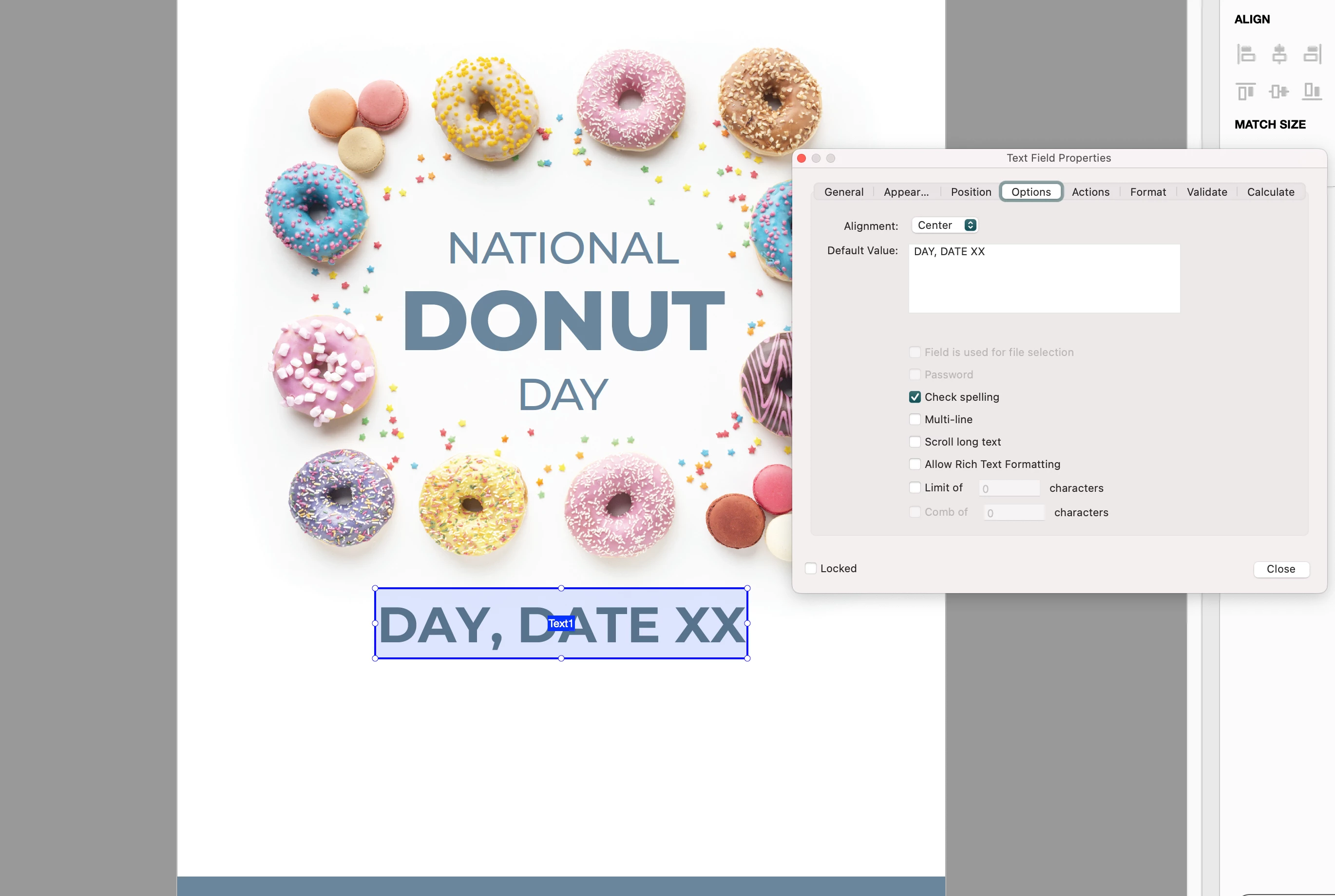Open the Appearance tab
The image size is (1335, 896).
pyautogui.click(x=906, y=192)
